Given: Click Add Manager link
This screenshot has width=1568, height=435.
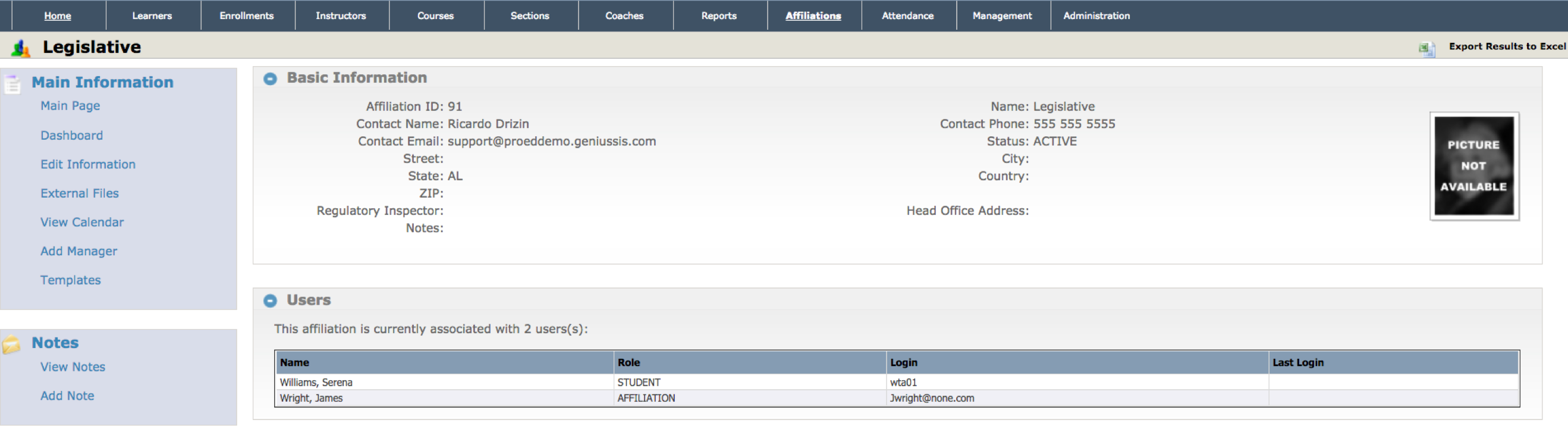Looking at the screenshot, I should coord(78,251).
